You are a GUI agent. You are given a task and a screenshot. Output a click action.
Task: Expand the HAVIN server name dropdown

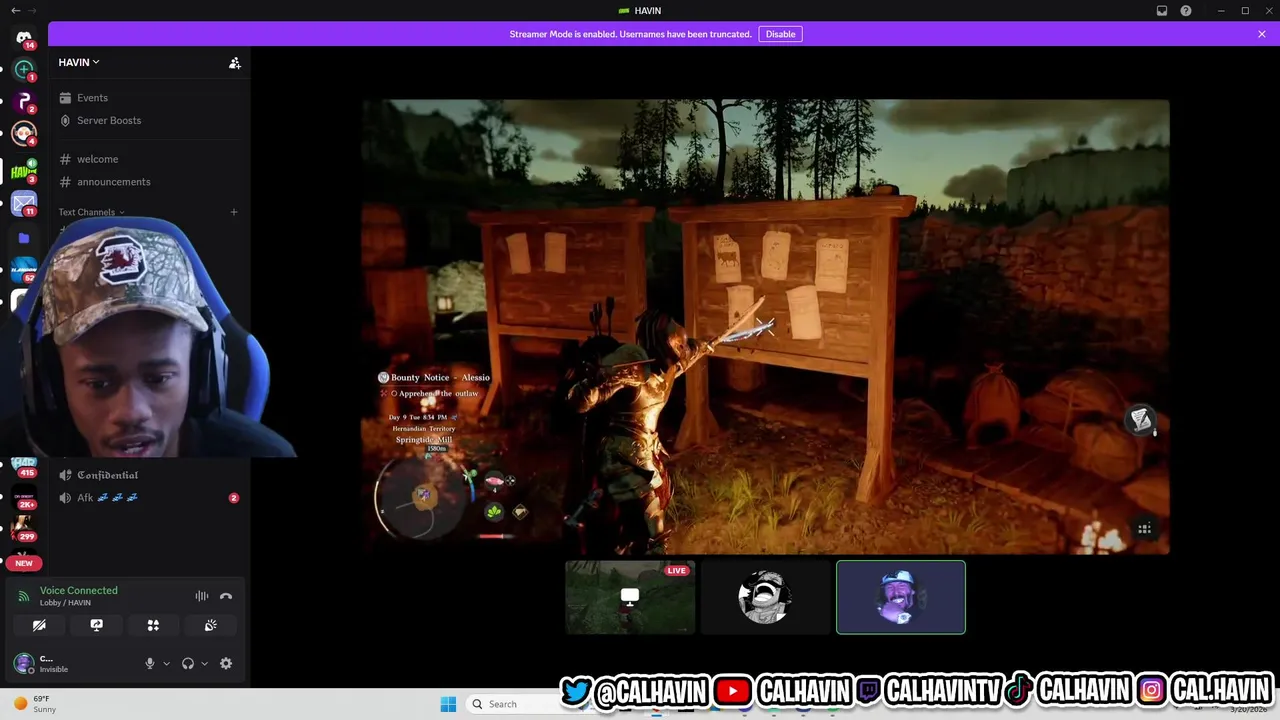[79, 62]
